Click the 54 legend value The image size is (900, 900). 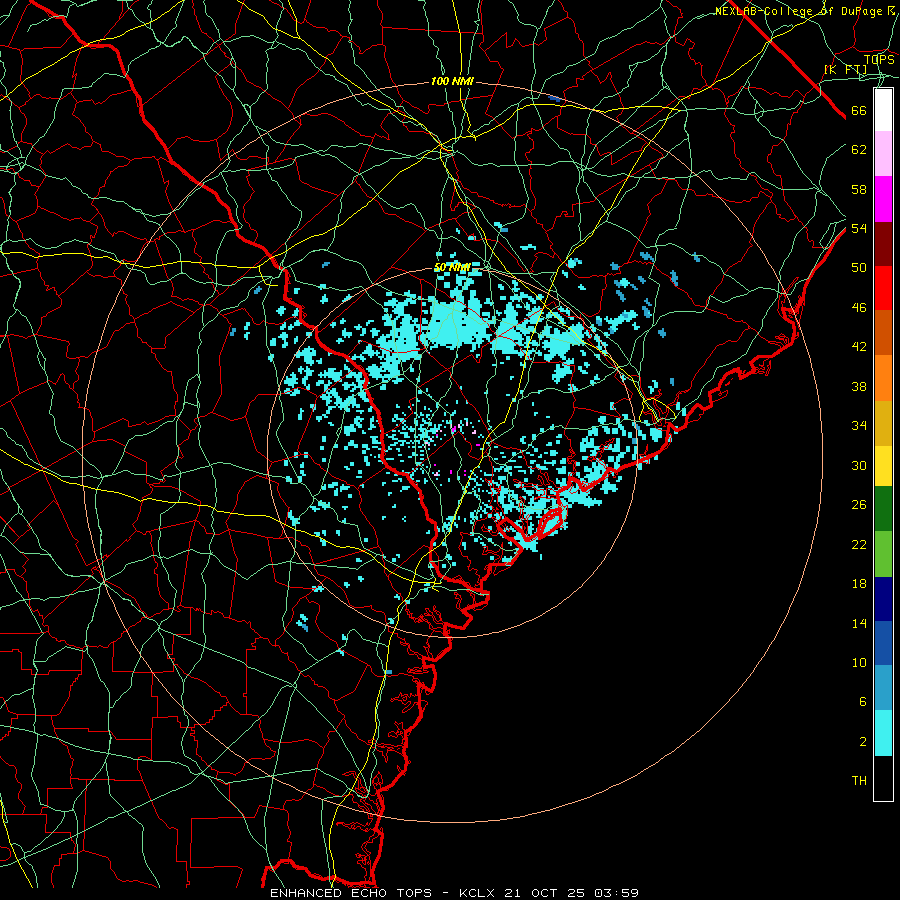point(859,228)
